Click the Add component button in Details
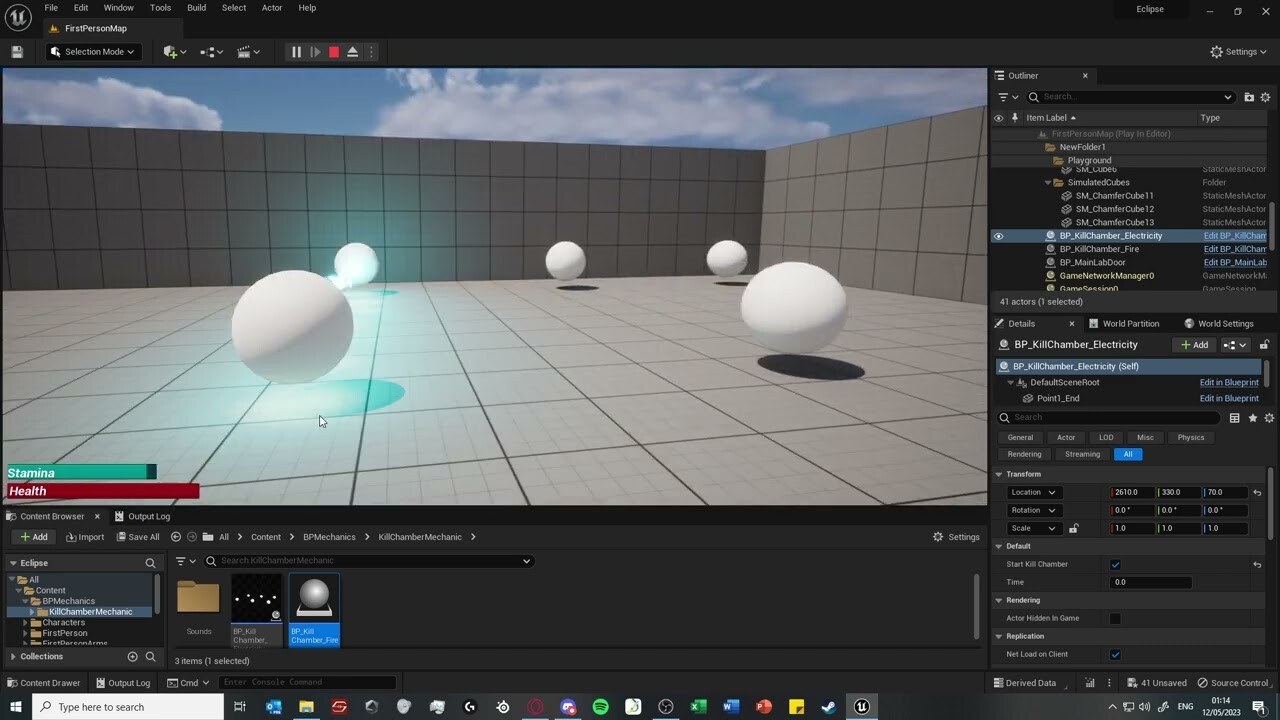This screenshot has height=720, width=1280. pyautogui.click(x=1194, y=345)
